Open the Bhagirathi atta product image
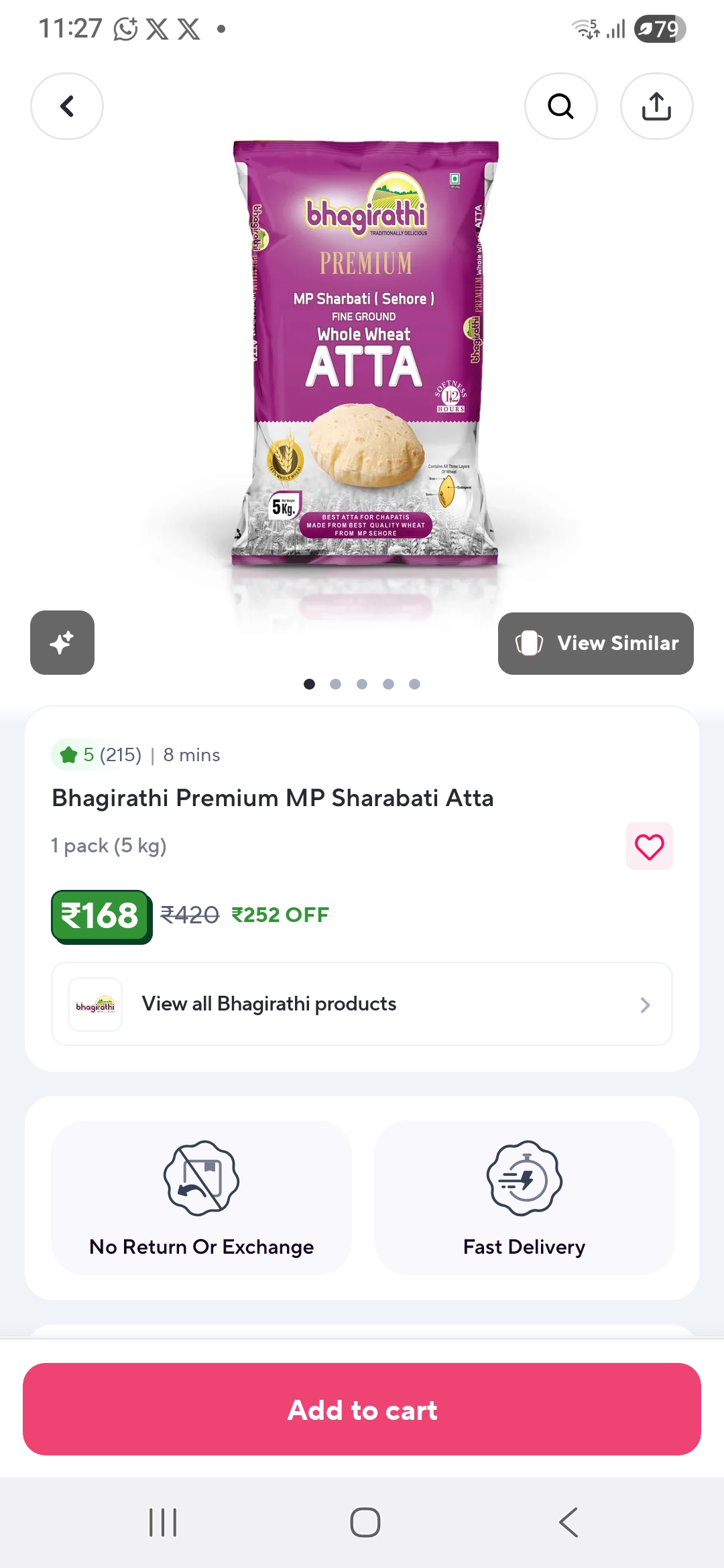Viewport: 724px width, 1568px height. pyautogui.click(x=365, y=354)
